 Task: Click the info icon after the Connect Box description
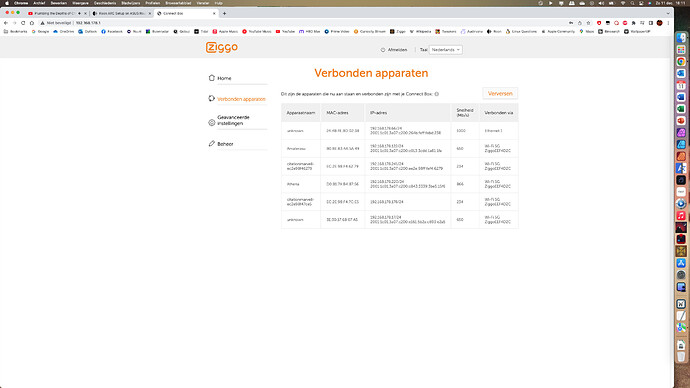(x=437, y=94)
